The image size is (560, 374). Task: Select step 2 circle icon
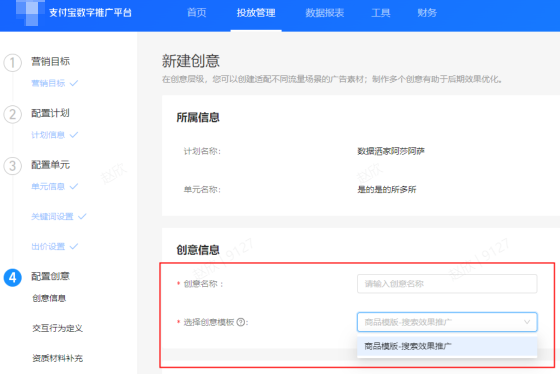point(12,114)
